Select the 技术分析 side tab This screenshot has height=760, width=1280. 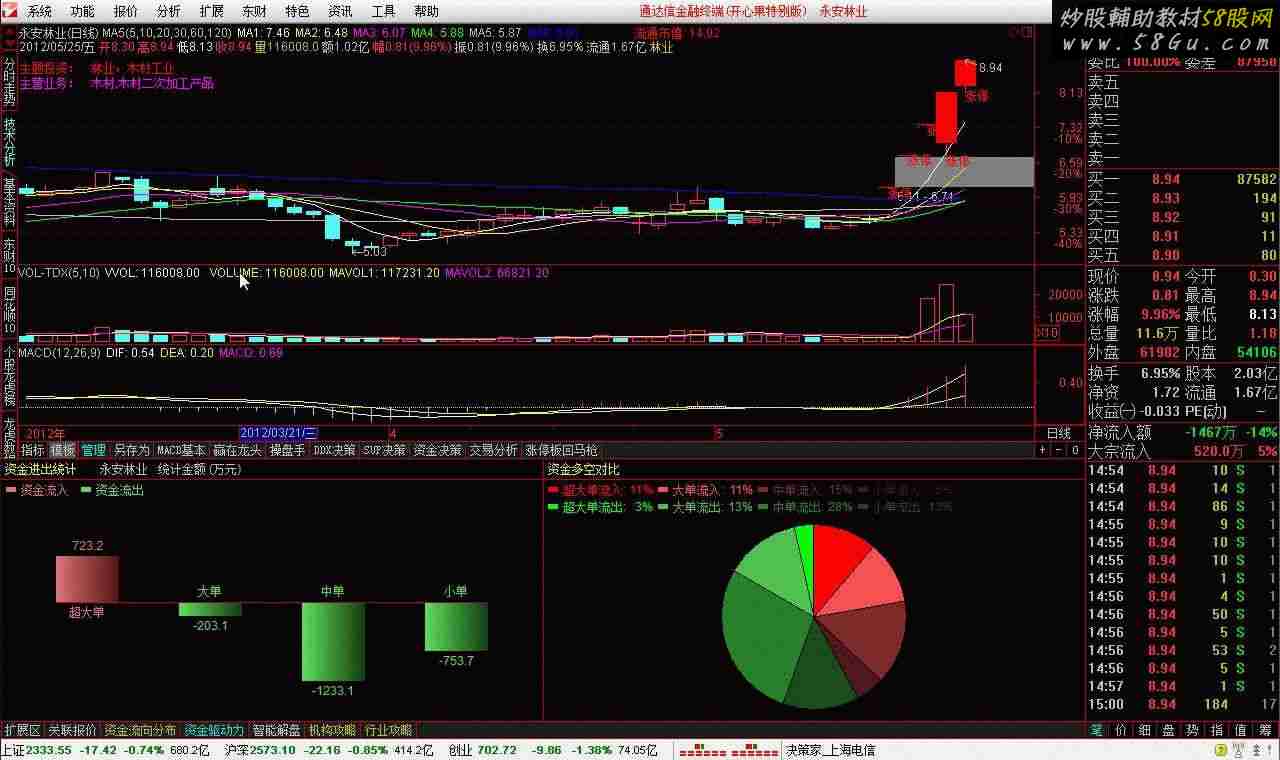(9, 141)
